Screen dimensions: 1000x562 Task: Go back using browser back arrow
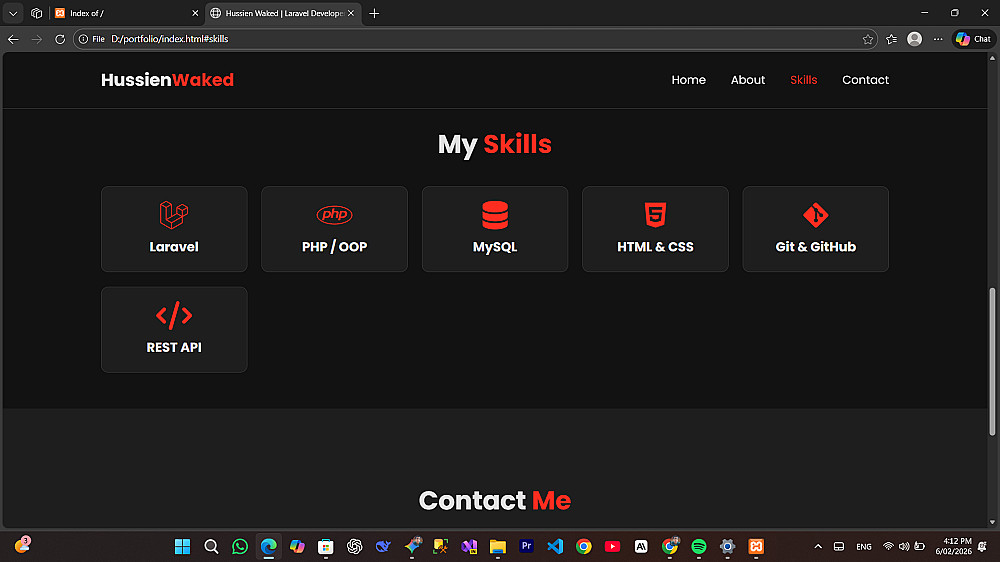click(x=13, y=39)
